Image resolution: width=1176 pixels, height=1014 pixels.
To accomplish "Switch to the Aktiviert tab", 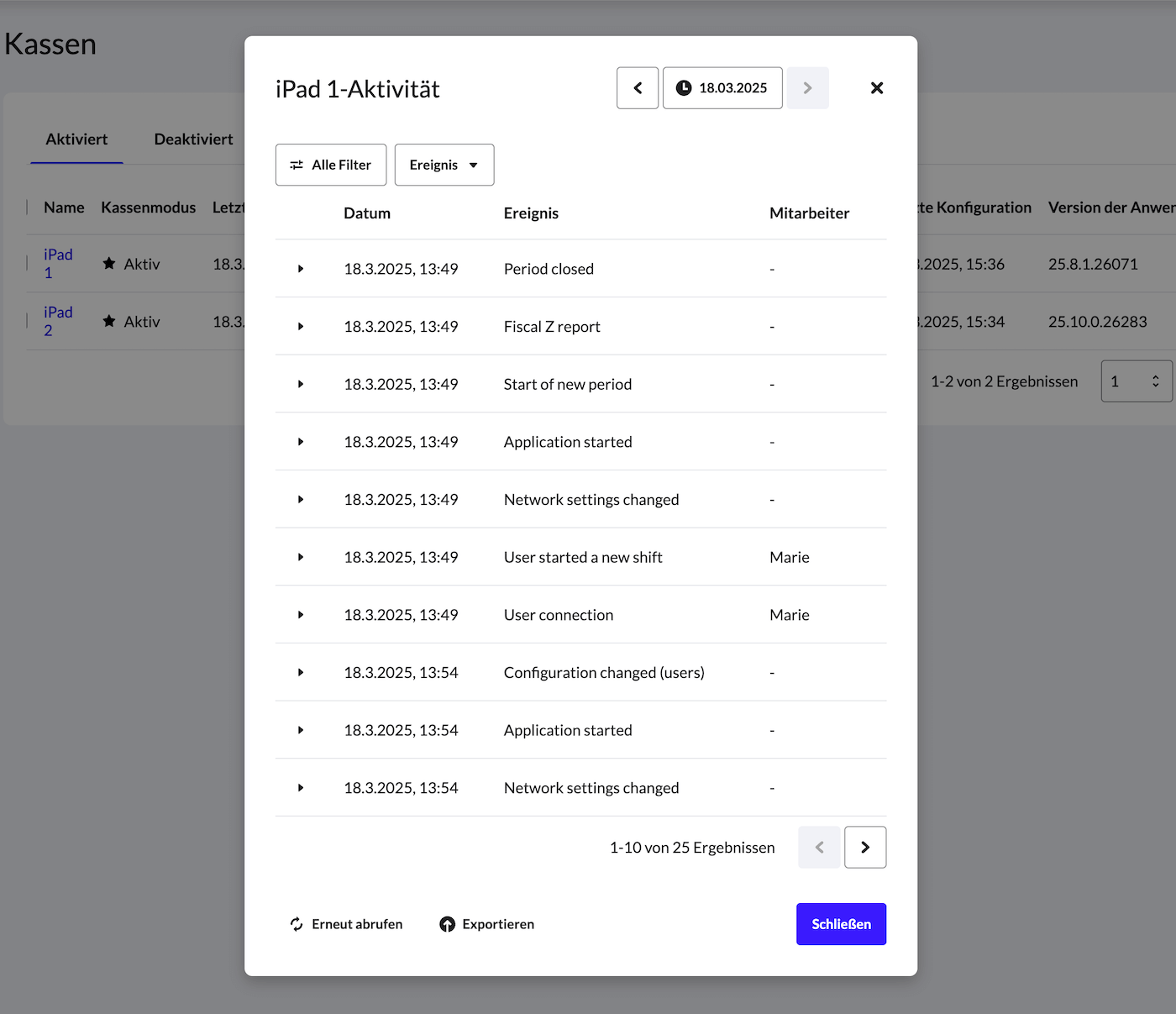I will (76, 139).
